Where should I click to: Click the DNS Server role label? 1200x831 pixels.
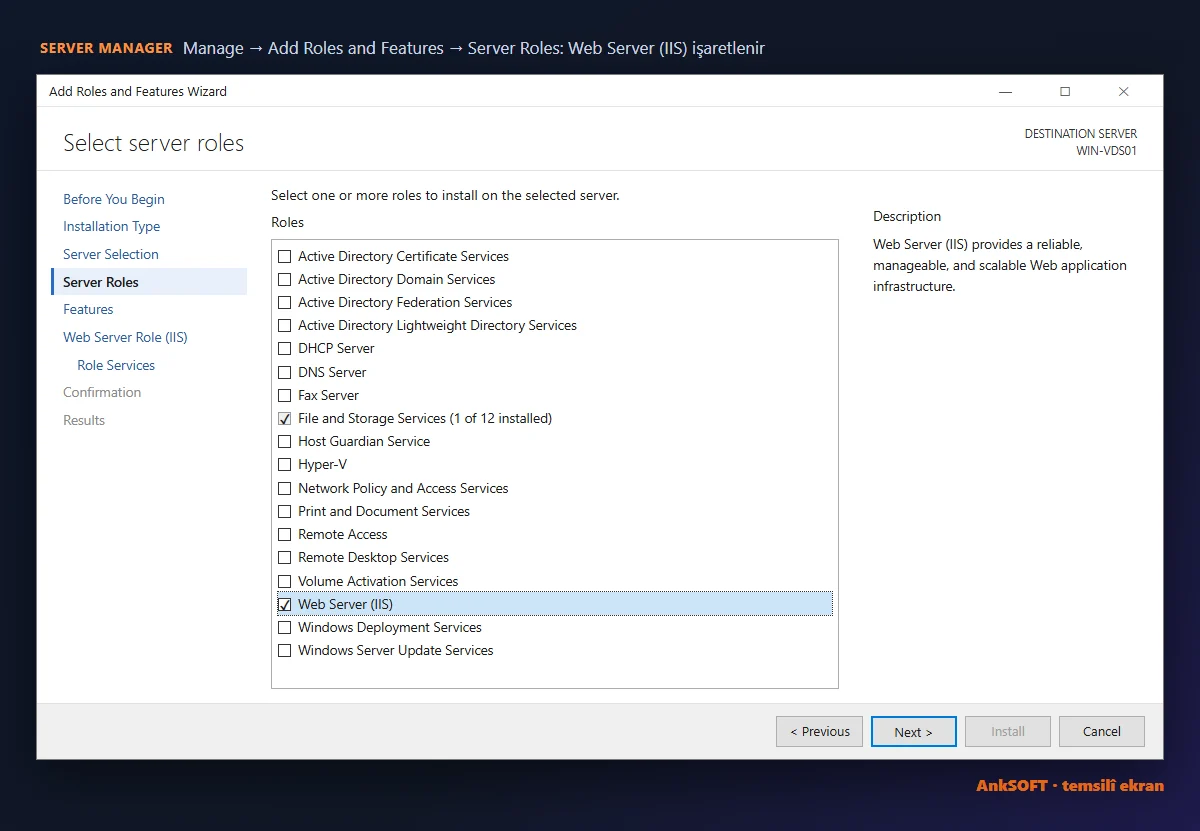coord(332,373)
